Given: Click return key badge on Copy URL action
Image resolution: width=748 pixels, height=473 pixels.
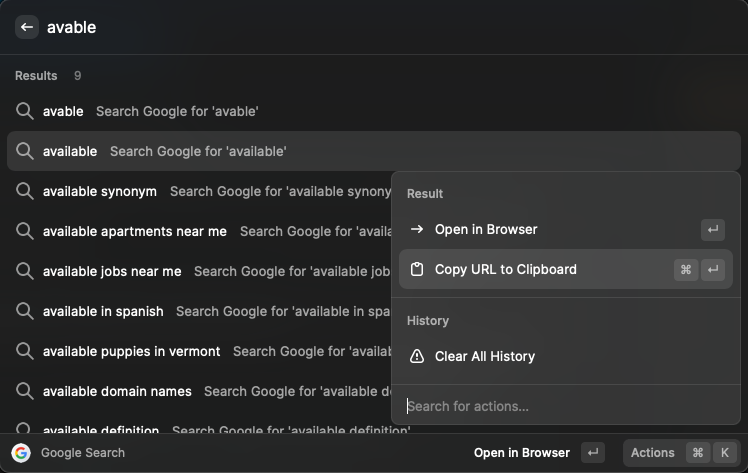Looking at the screenshot, I should point(713,269).
